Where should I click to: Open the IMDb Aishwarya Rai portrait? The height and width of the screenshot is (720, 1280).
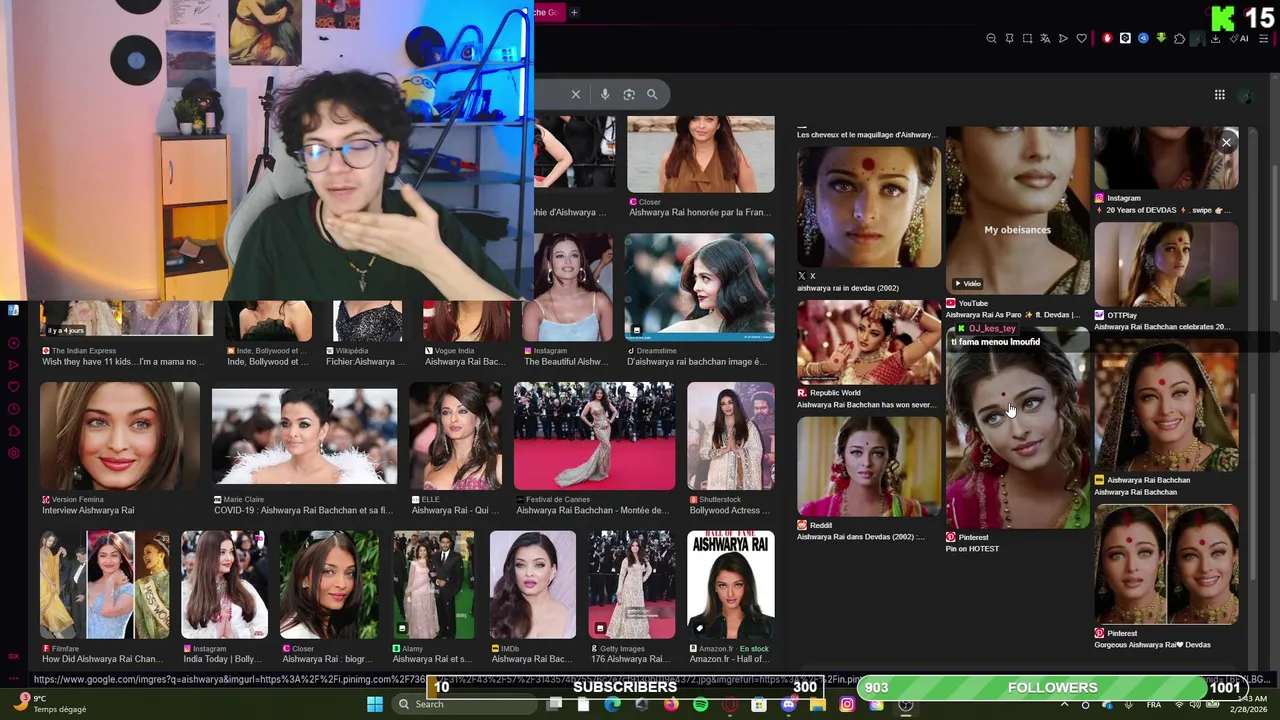[533, 585]
